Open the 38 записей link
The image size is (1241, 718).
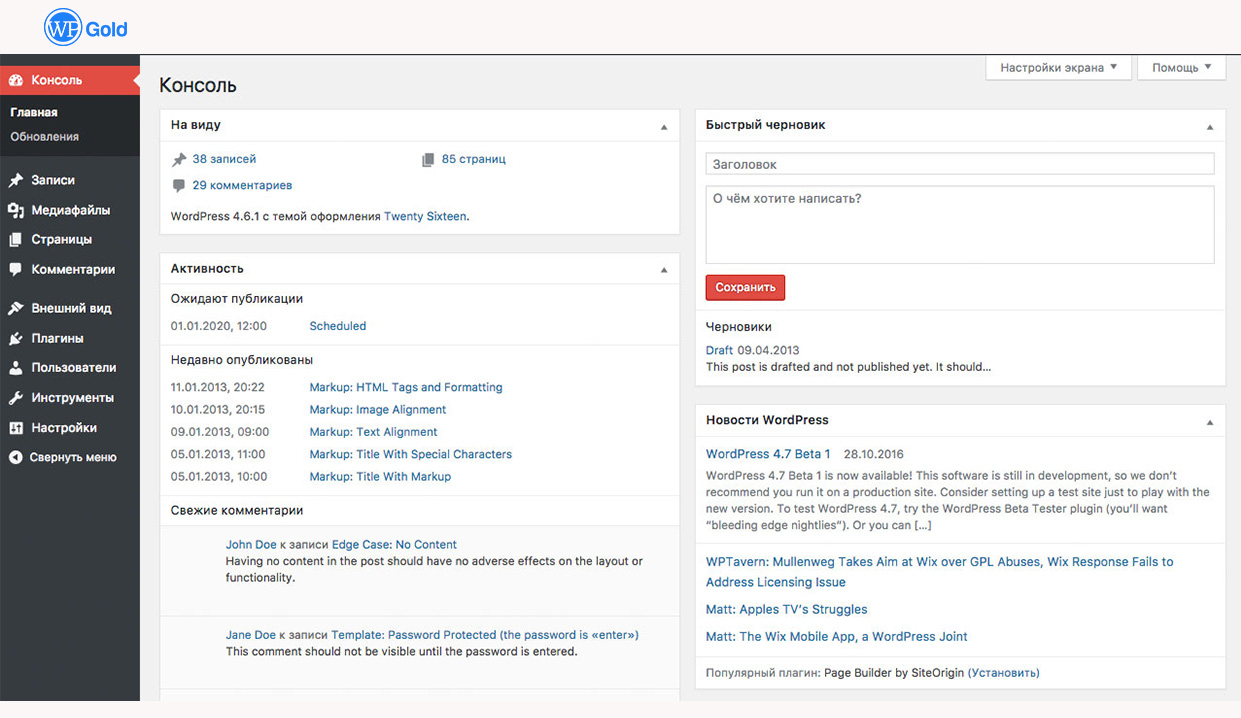224,159
